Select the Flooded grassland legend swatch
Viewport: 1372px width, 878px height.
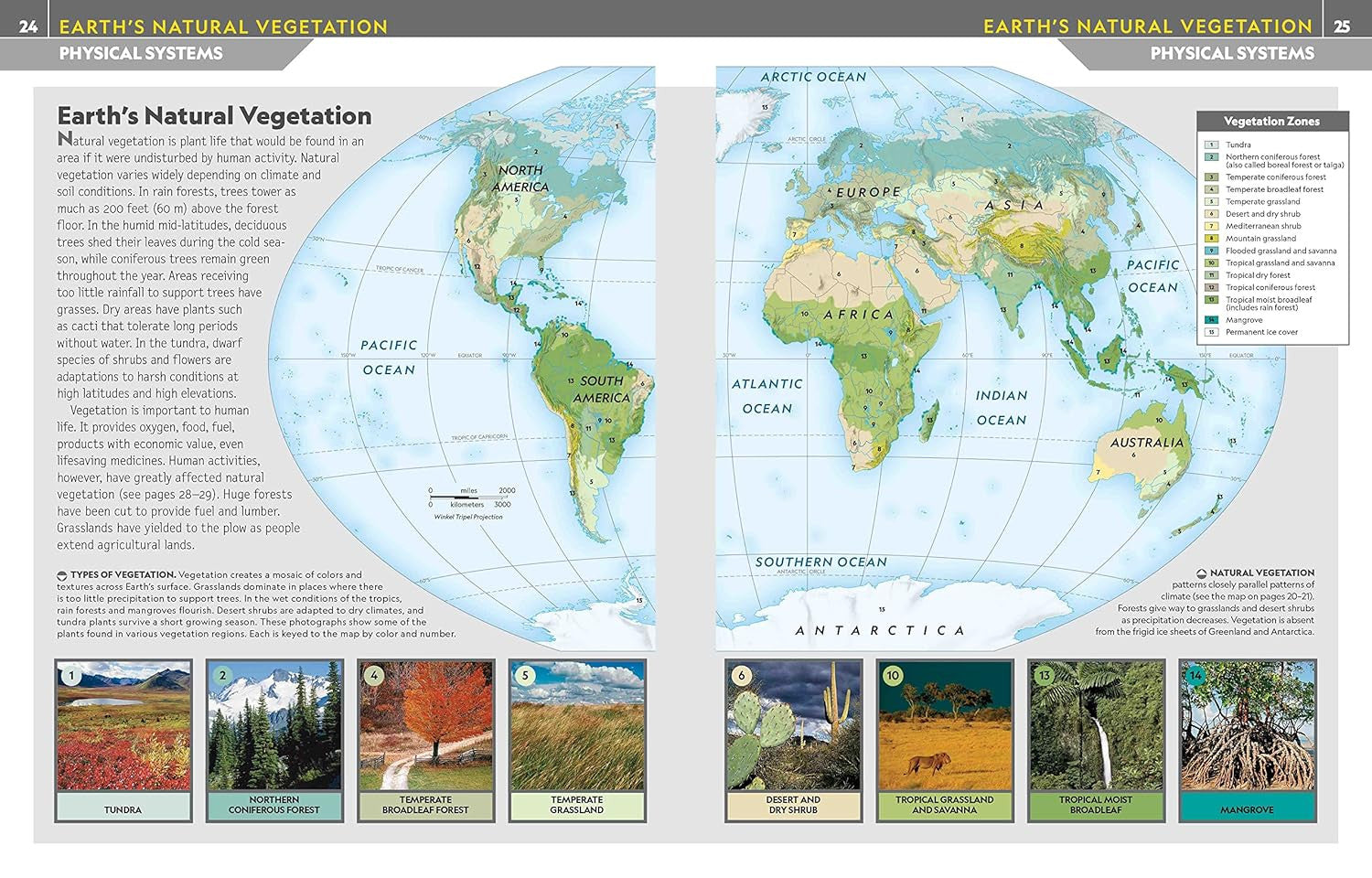(x=1211, y=251)
